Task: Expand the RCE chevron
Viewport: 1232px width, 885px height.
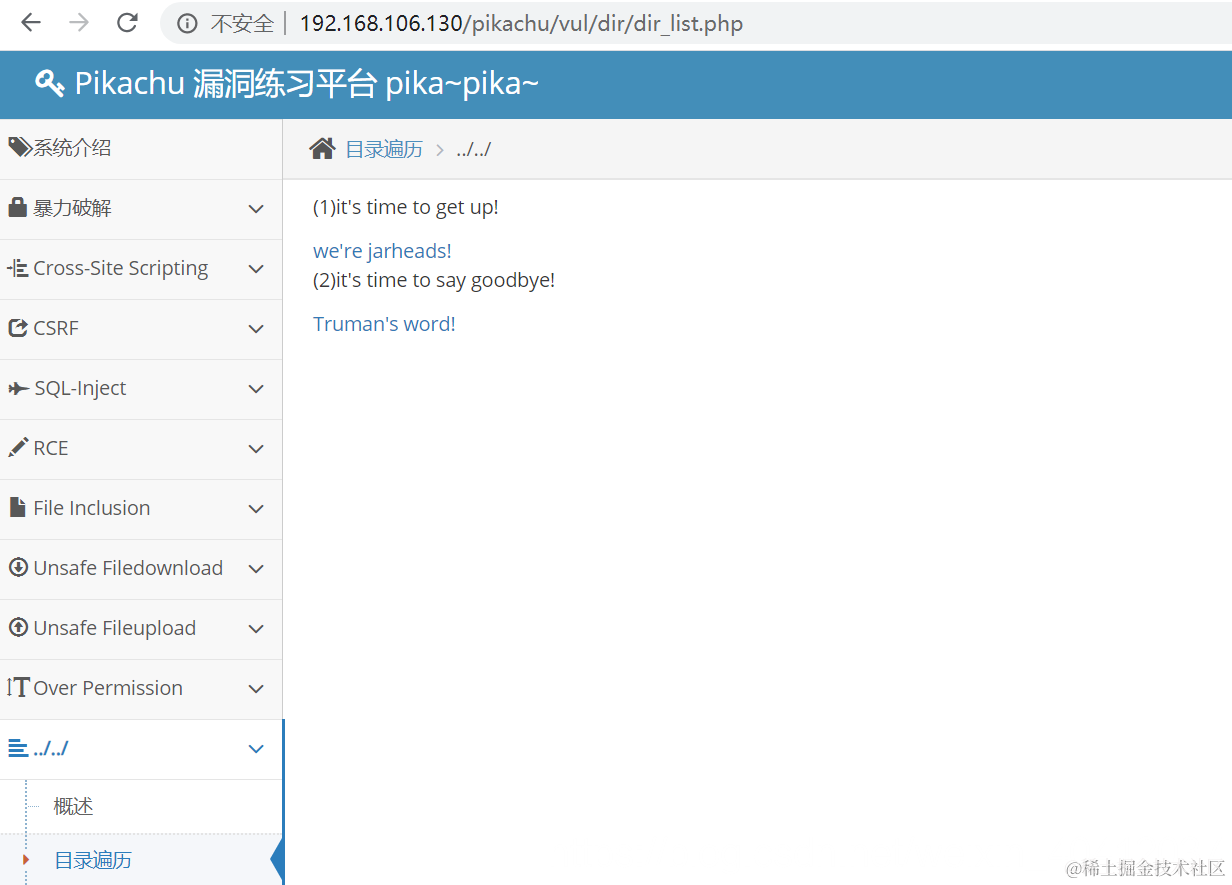Action: [x=256, y=449]
